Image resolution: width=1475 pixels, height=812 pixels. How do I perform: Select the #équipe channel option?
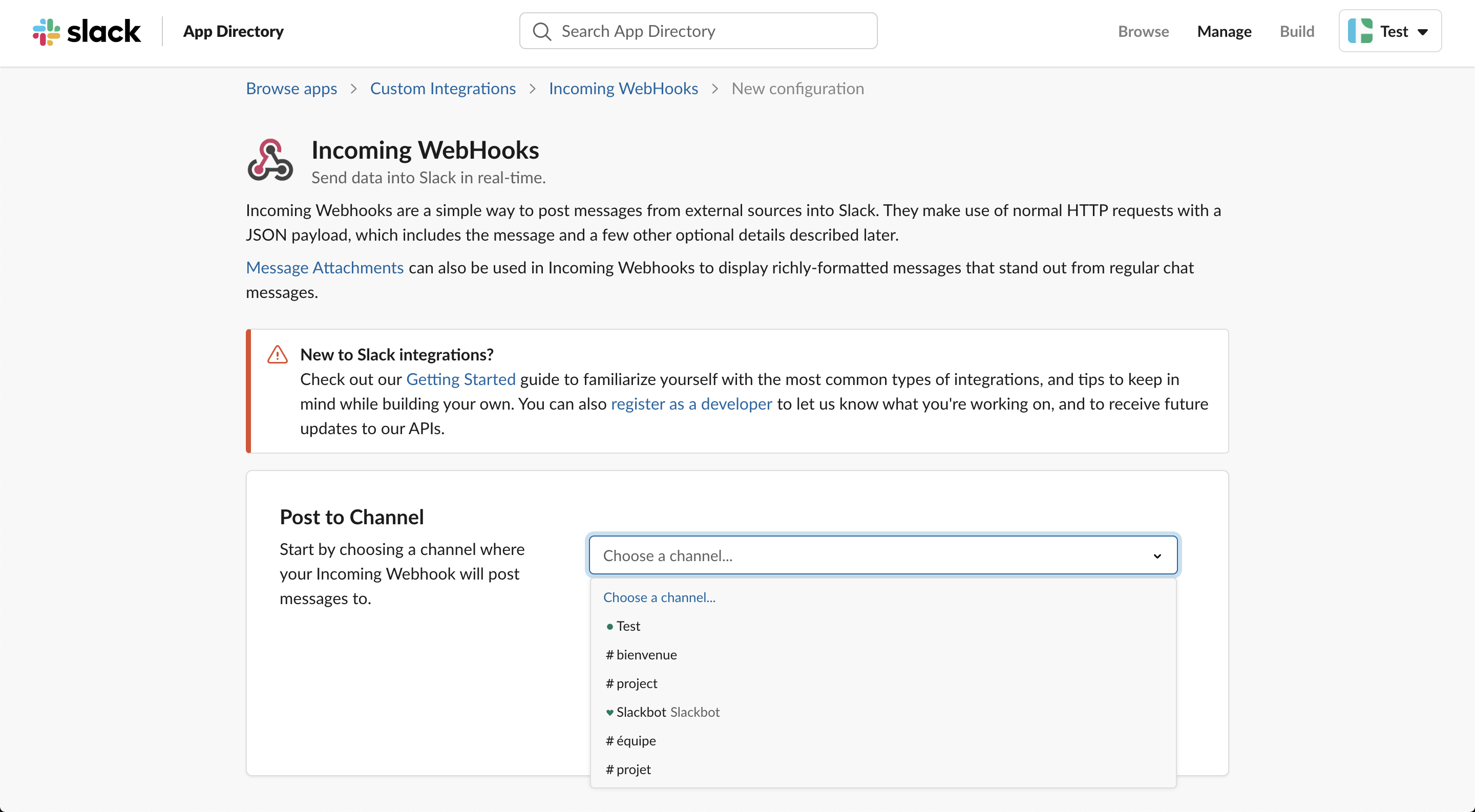coord(883,740)
